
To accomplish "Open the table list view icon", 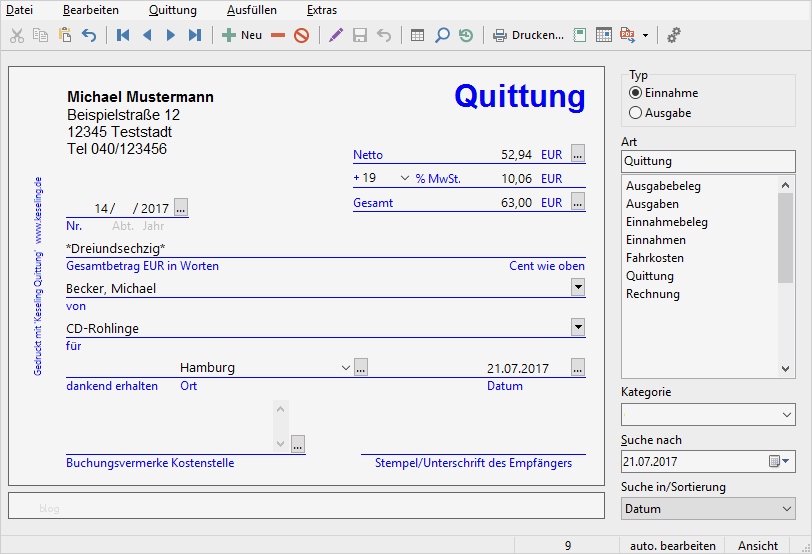I will pos(417,35).
